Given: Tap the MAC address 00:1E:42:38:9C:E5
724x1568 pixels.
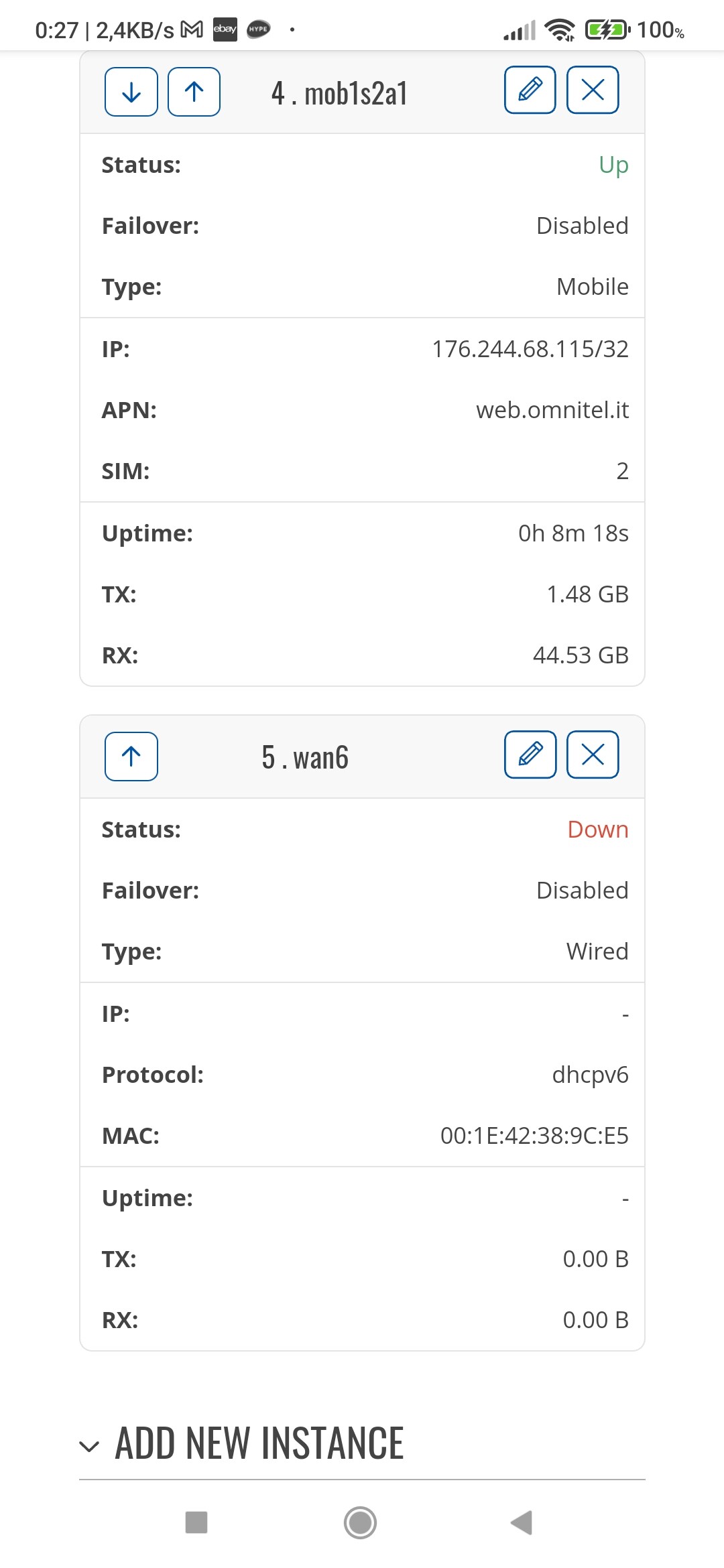Looking at the screenshot, I should 534,1136.
